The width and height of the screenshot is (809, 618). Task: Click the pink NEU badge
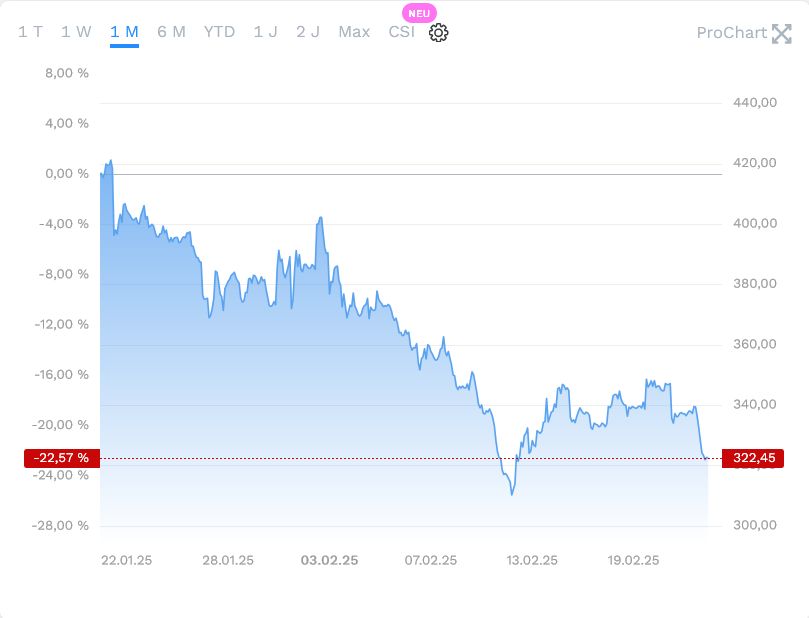419,13
